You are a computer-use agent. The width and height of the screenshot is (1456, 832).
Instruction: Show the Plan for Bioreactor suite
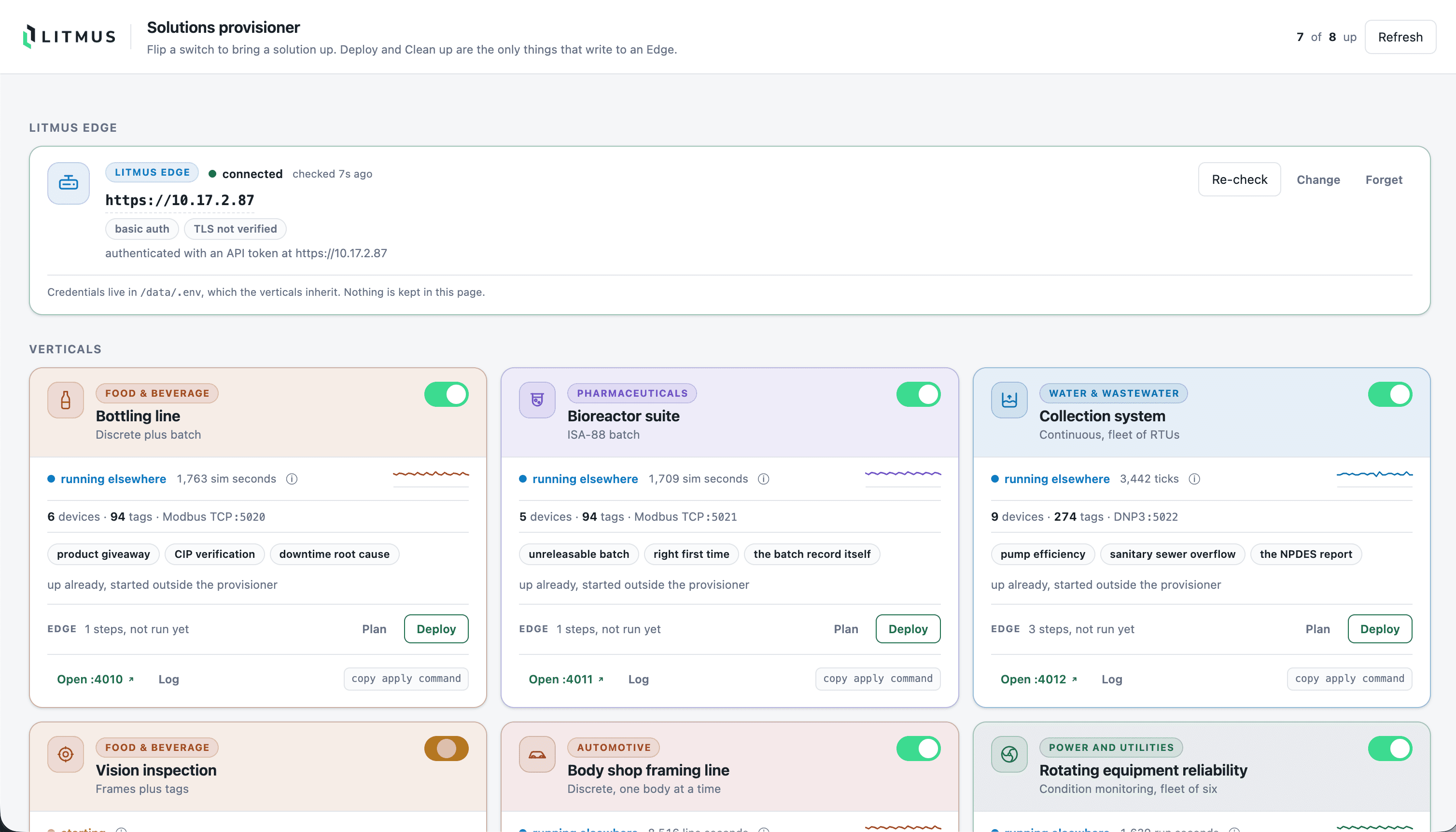(846, 628)
